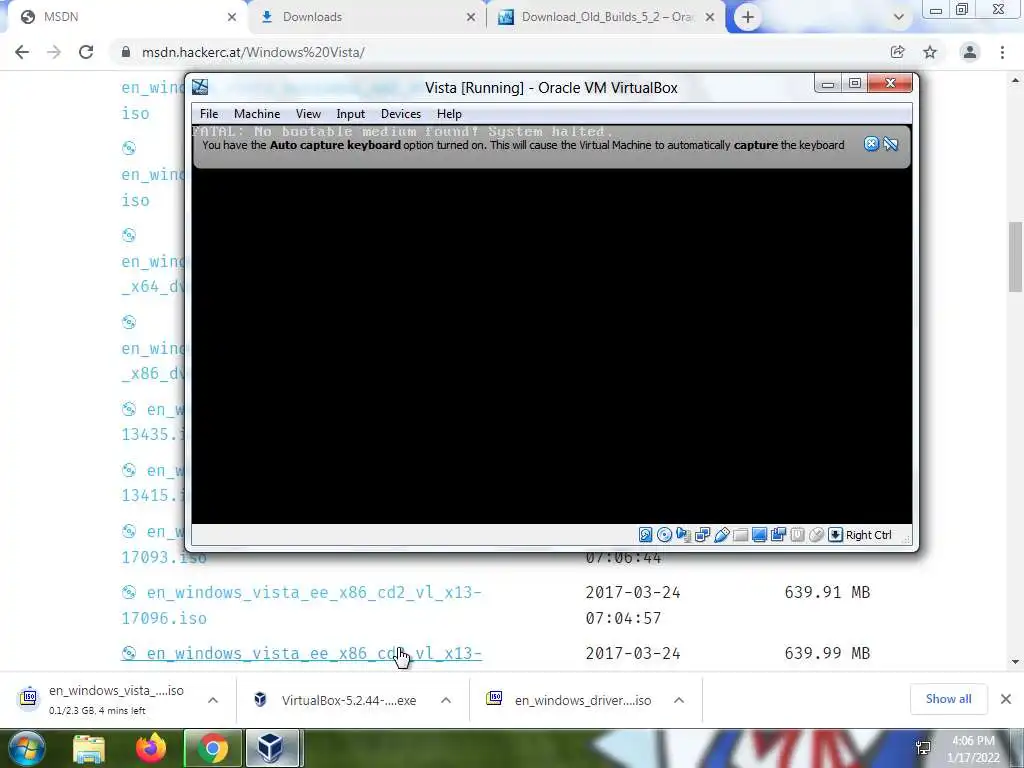Expand options for en_windows_driver iso download
The width and height of the screenshot is (1024, 768).
(679, 700)
